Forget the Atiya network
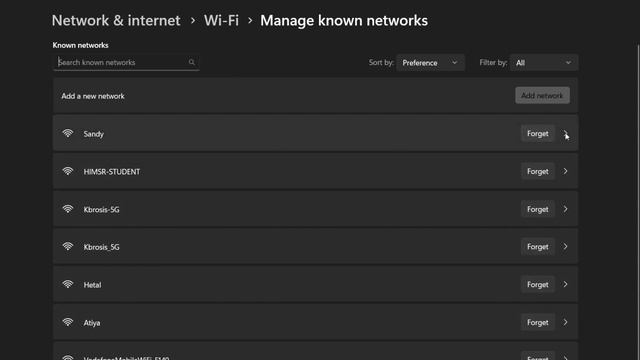The height and width of the screenshot is (360, 640). (x=538, y=322)
